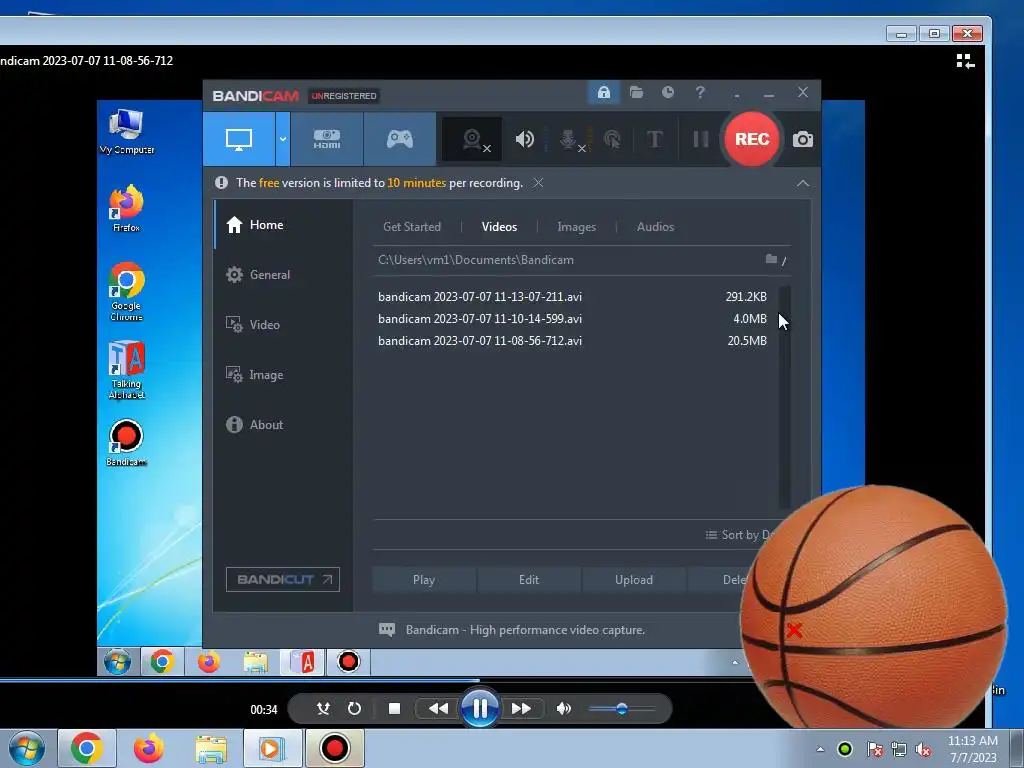
Task: Toggle speaker sound recording icon
Action: click(524, 139)
